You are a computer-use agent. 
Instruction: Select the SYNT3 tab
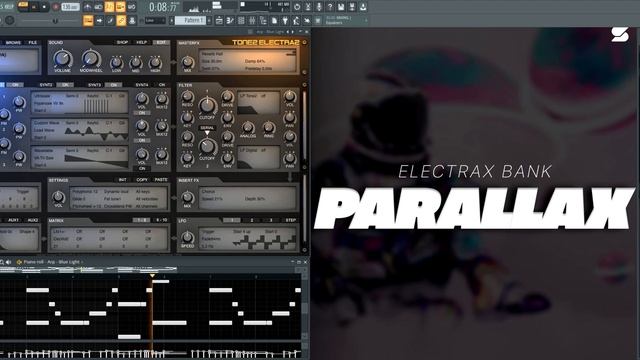94,85
